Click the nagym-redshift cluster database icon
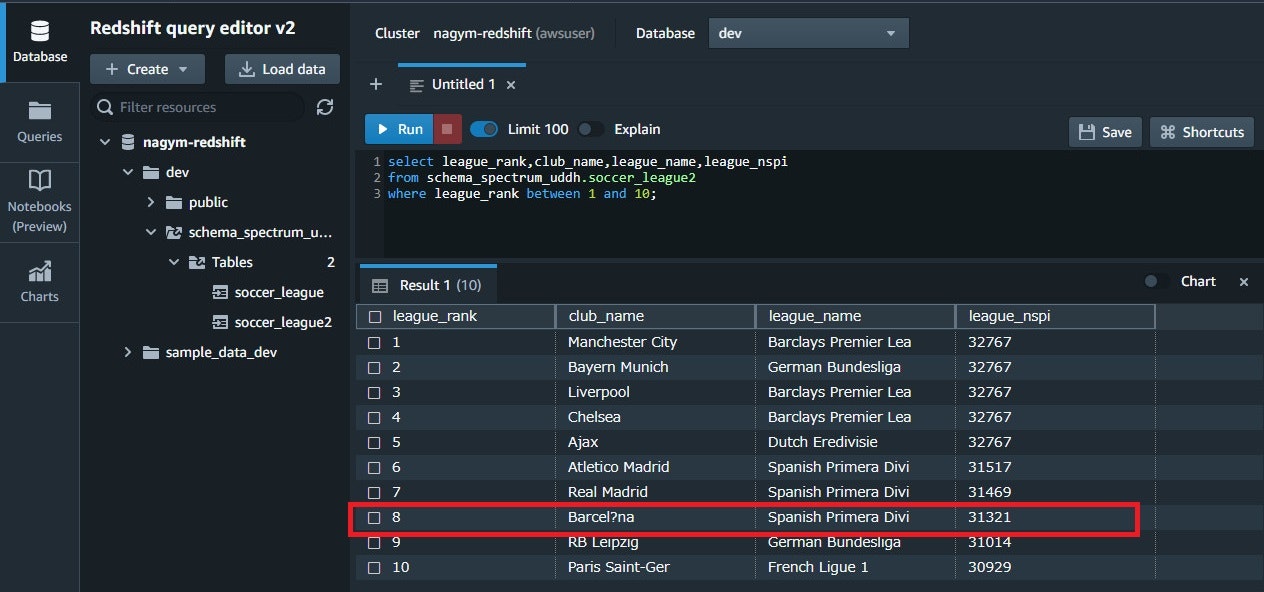The width and height of the screenshot is (1264, 592). pyautogui.click(x=127, y=142)
